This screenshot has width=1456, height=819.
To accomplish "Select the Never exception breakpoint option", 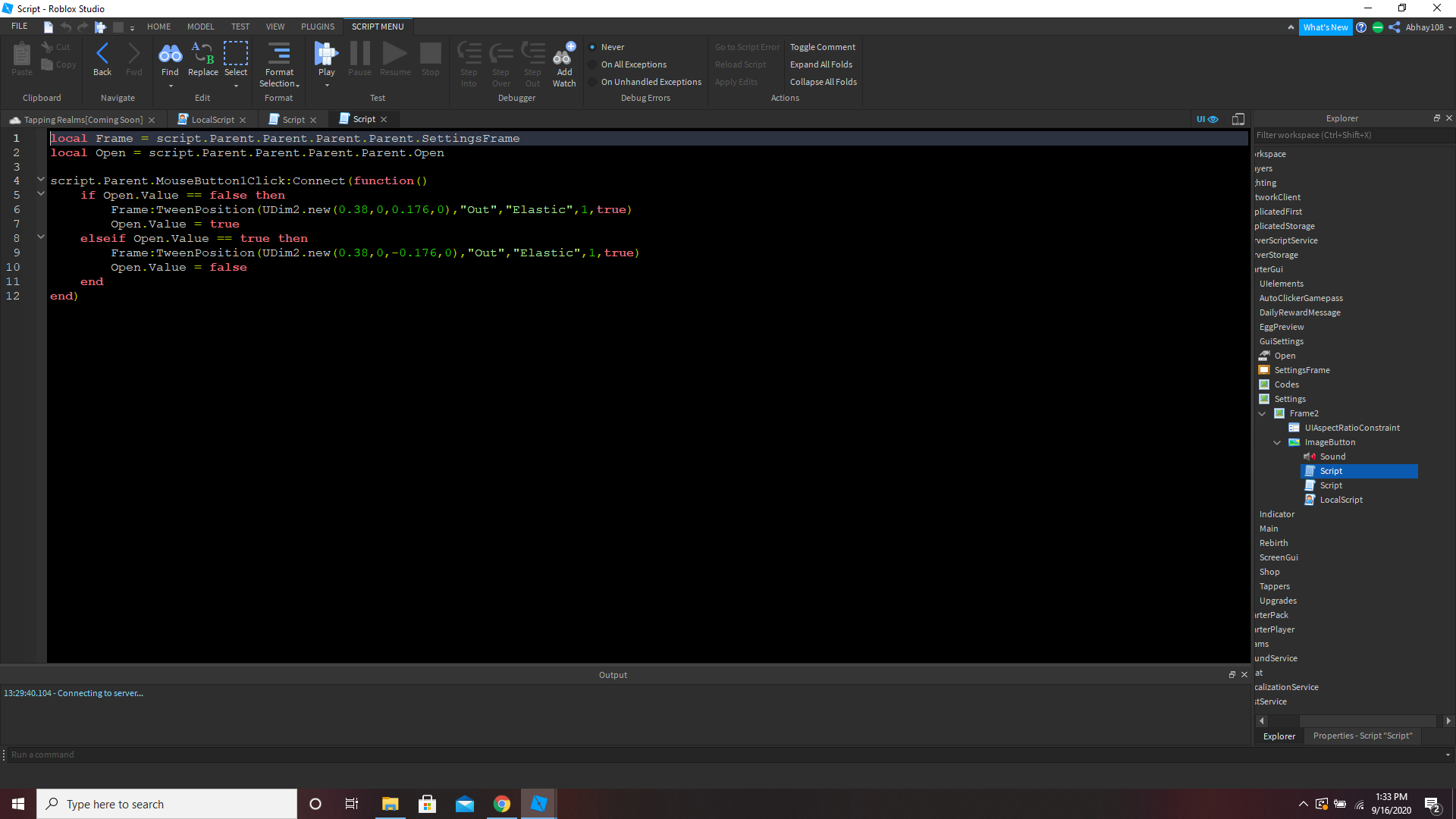I will pos(611,46).
